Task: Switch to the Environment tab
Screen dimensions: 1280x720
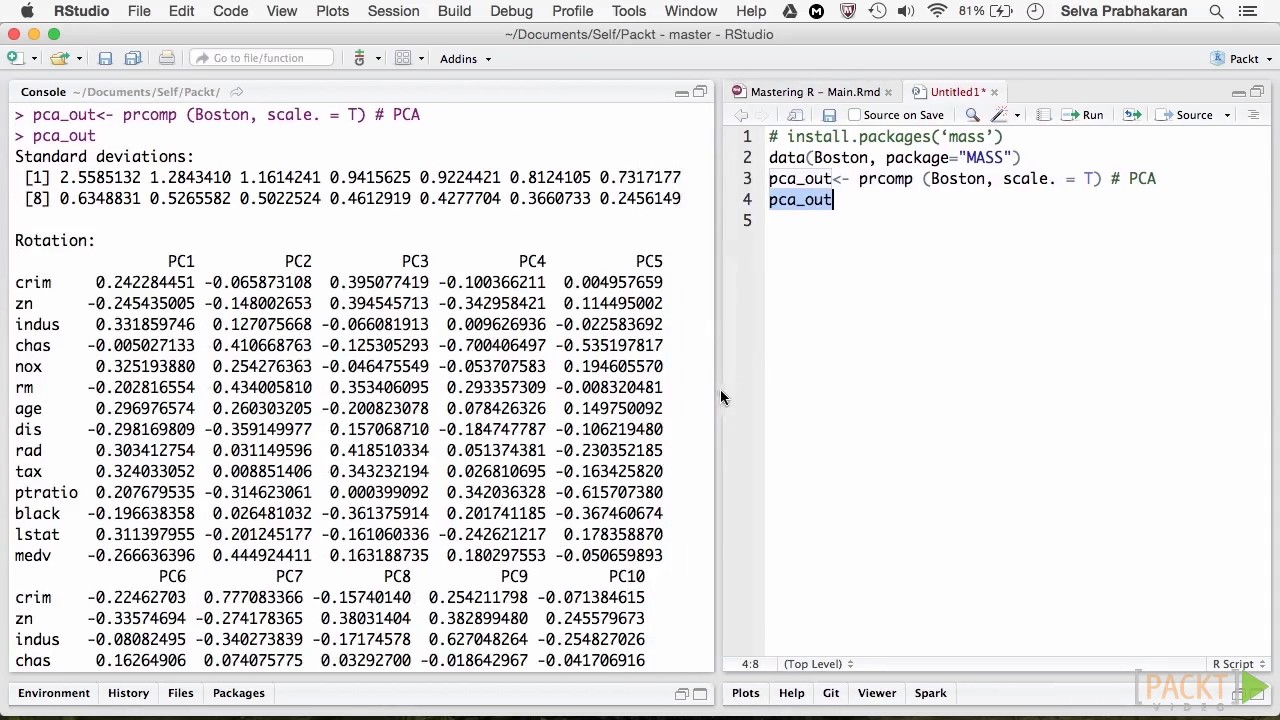Action: 54,693
